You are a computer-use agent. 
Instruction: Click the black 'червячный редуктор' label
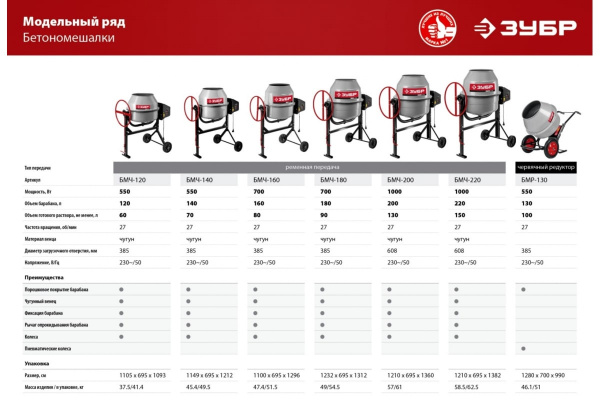click(546, 167)
